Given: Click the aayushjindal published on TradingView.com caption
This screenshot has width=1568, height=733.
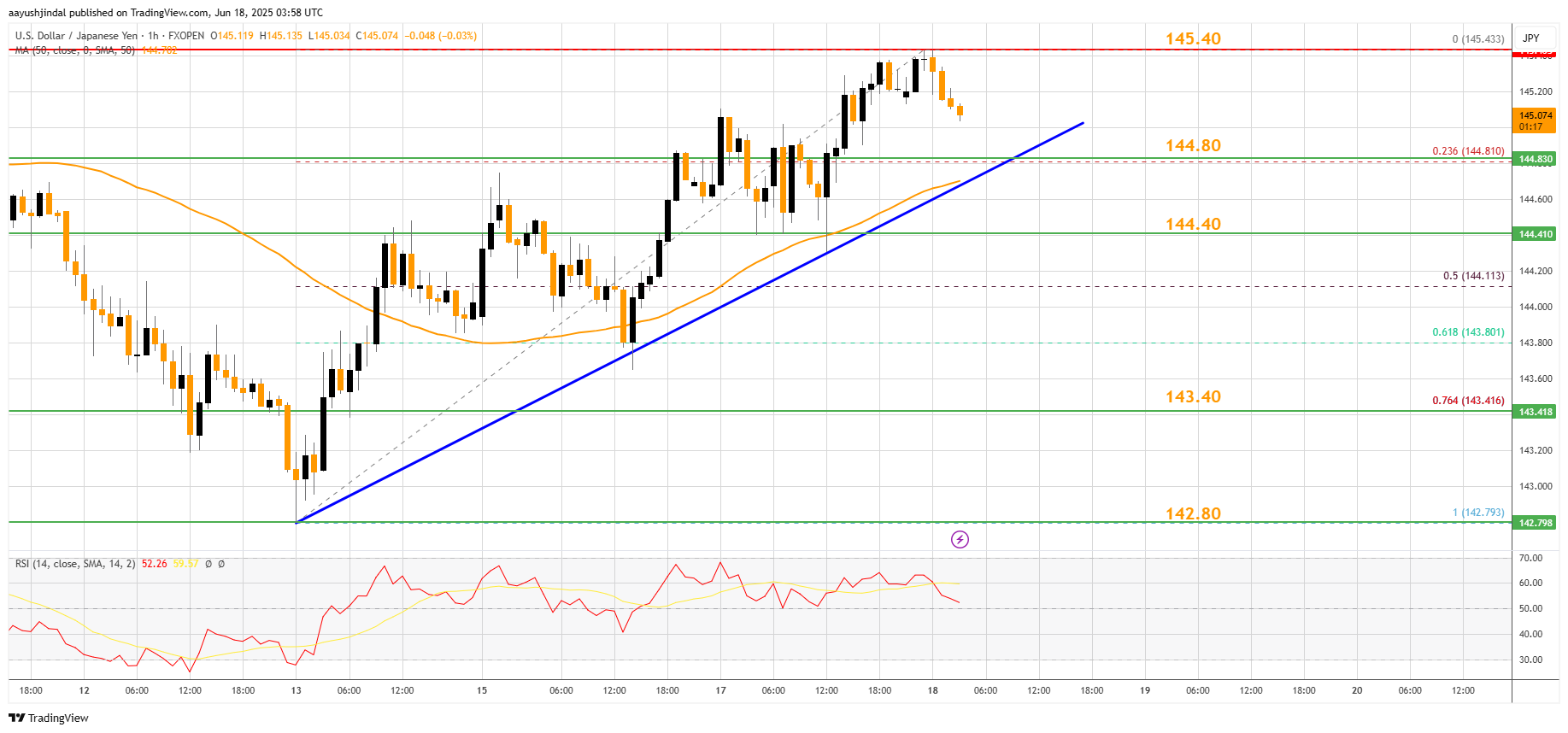Looking at the screenshot, I should coord(166,13).
